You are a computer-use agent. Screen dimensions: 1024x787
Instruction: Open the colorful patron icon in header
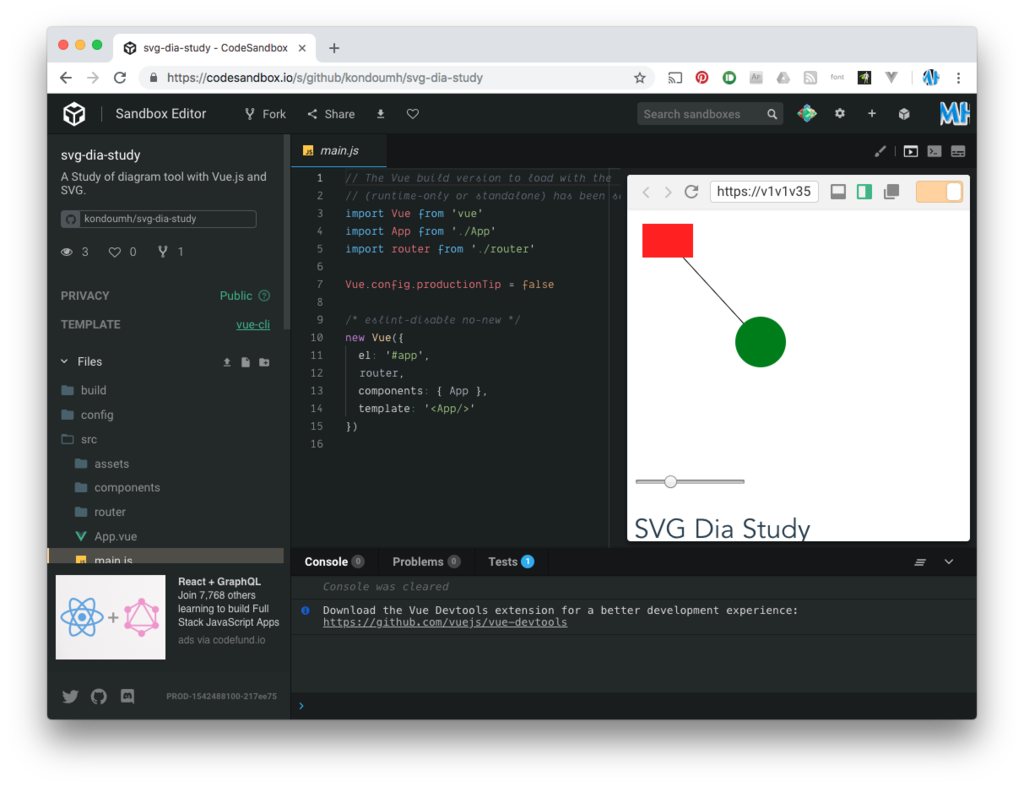point(807,114)
